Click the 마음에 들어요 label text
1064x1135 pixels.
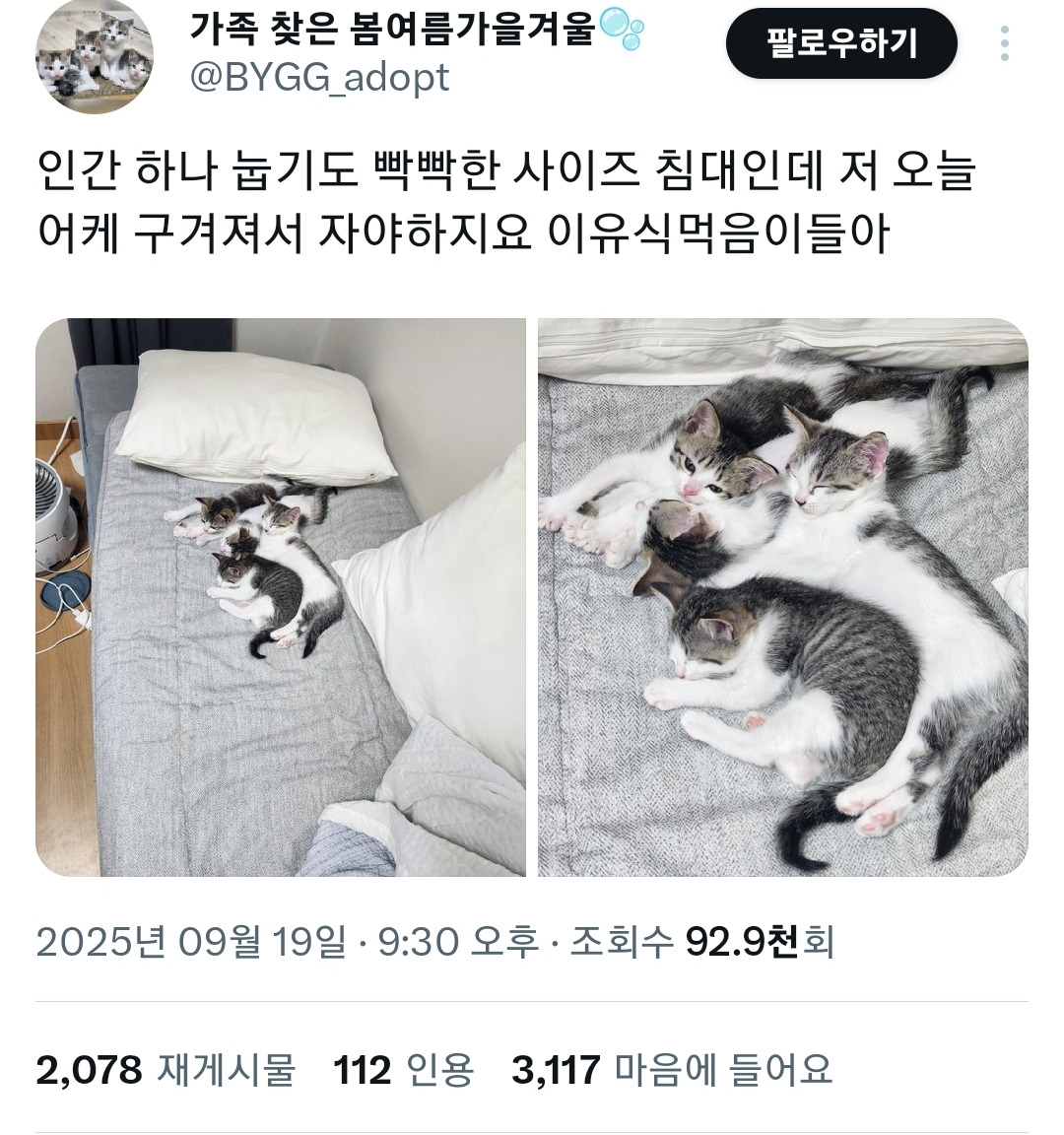723,1069
